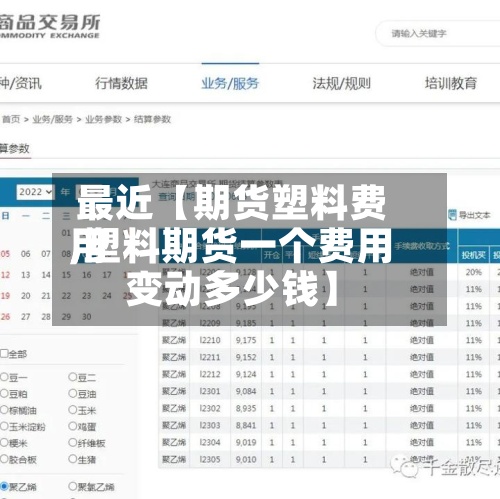Open the 法规/规则 menu
Viewport: 500px width, 499px height.
click(x=342, y=83)
